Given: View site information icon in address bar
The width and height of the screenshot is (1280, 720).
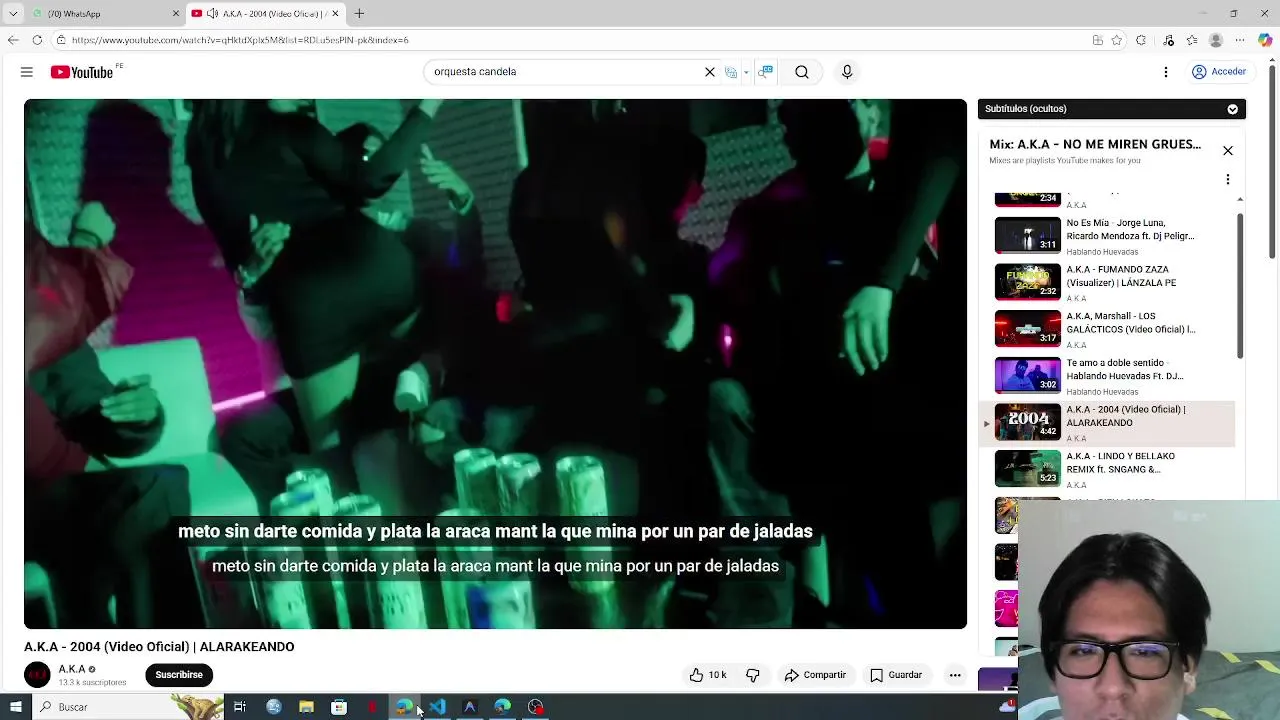Looking at the screenshot, I should (61, 40).
